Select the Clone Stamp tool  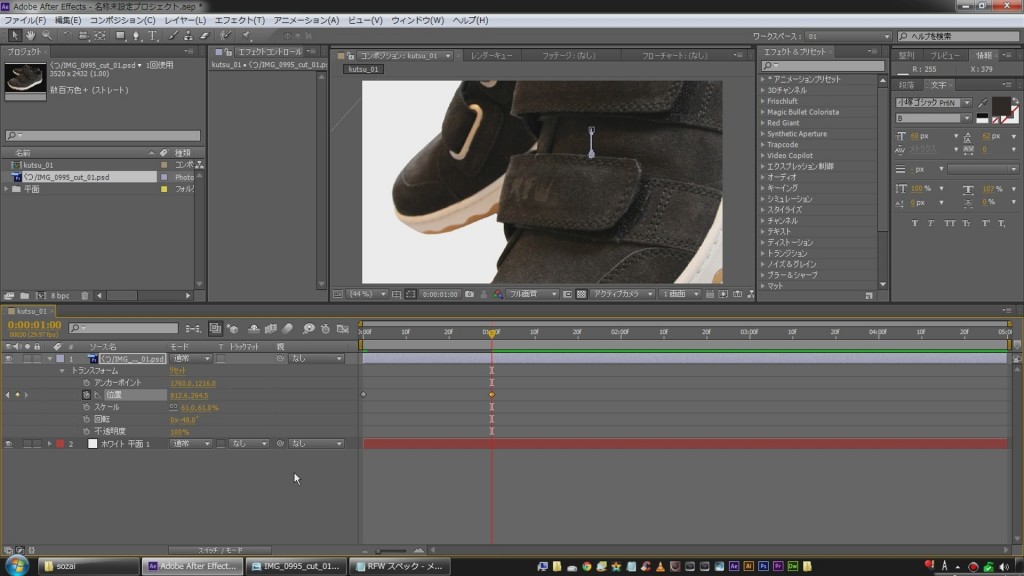pyautogui.click(x=188, y=36)
